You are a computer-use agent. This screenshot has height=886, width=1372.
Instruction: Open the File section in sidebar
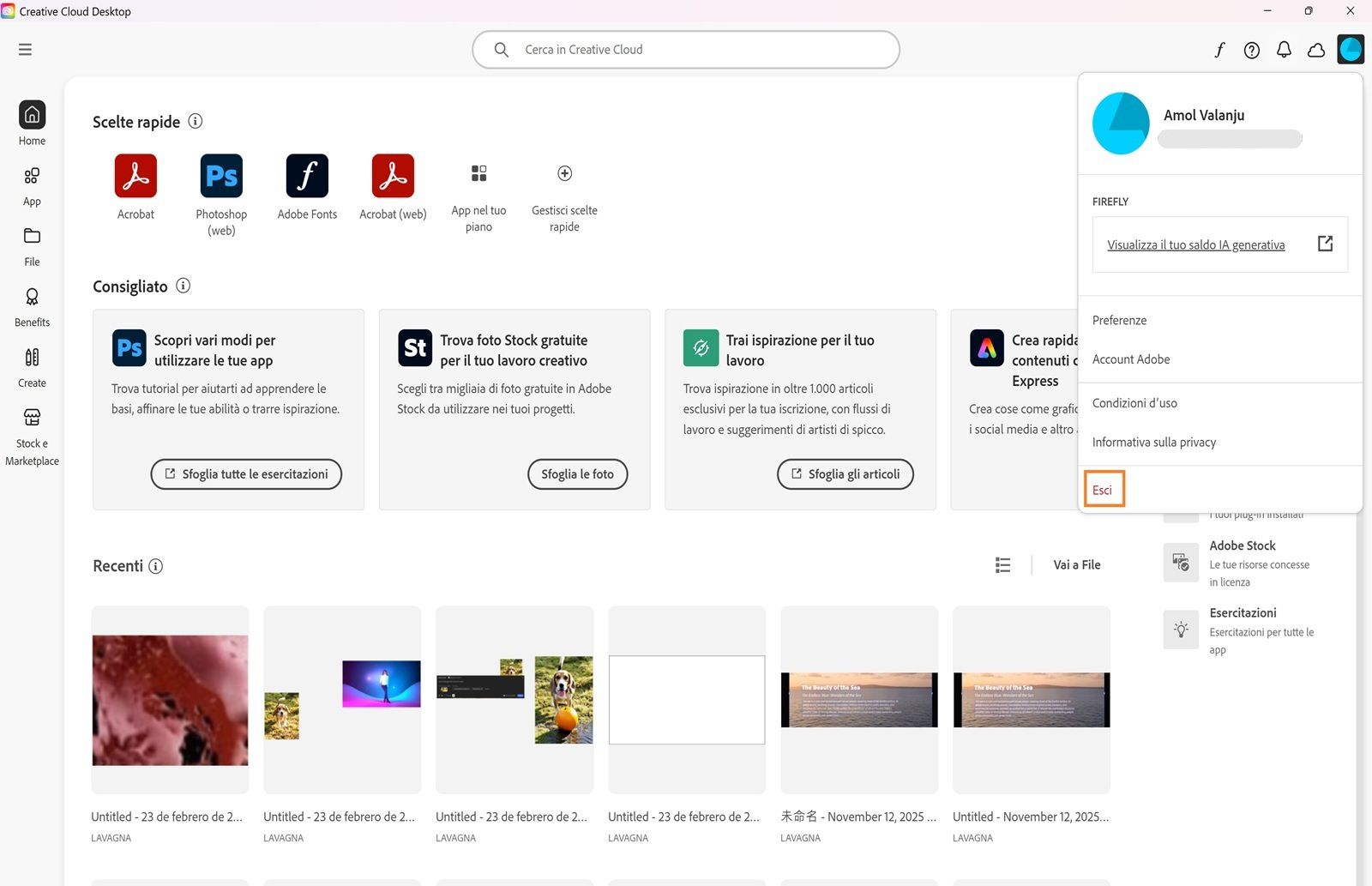coord(32,246)
